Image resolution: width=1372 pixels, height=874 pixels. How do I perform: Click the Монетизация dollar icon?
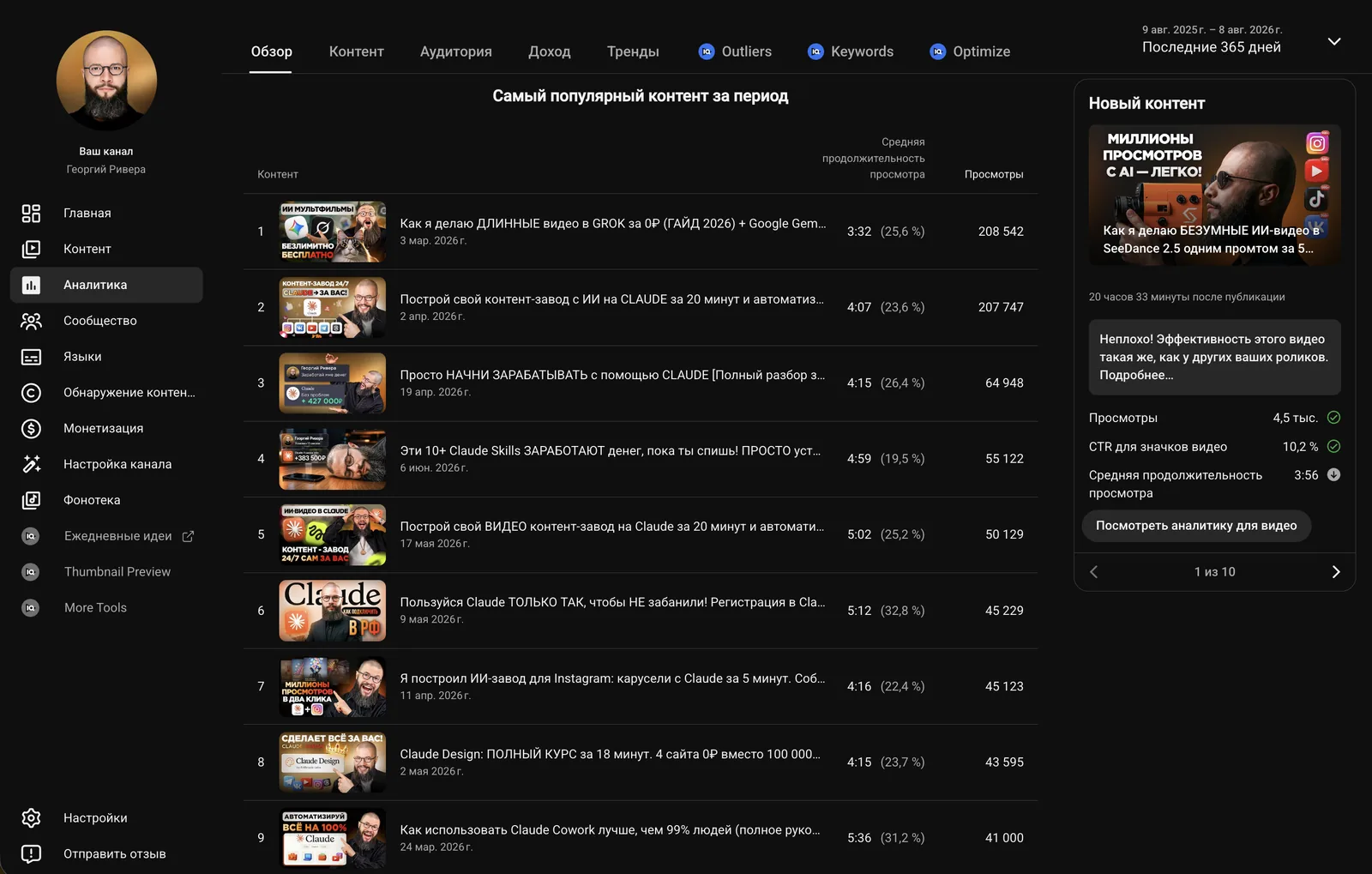pyautogui.click(x=31, y=428)
